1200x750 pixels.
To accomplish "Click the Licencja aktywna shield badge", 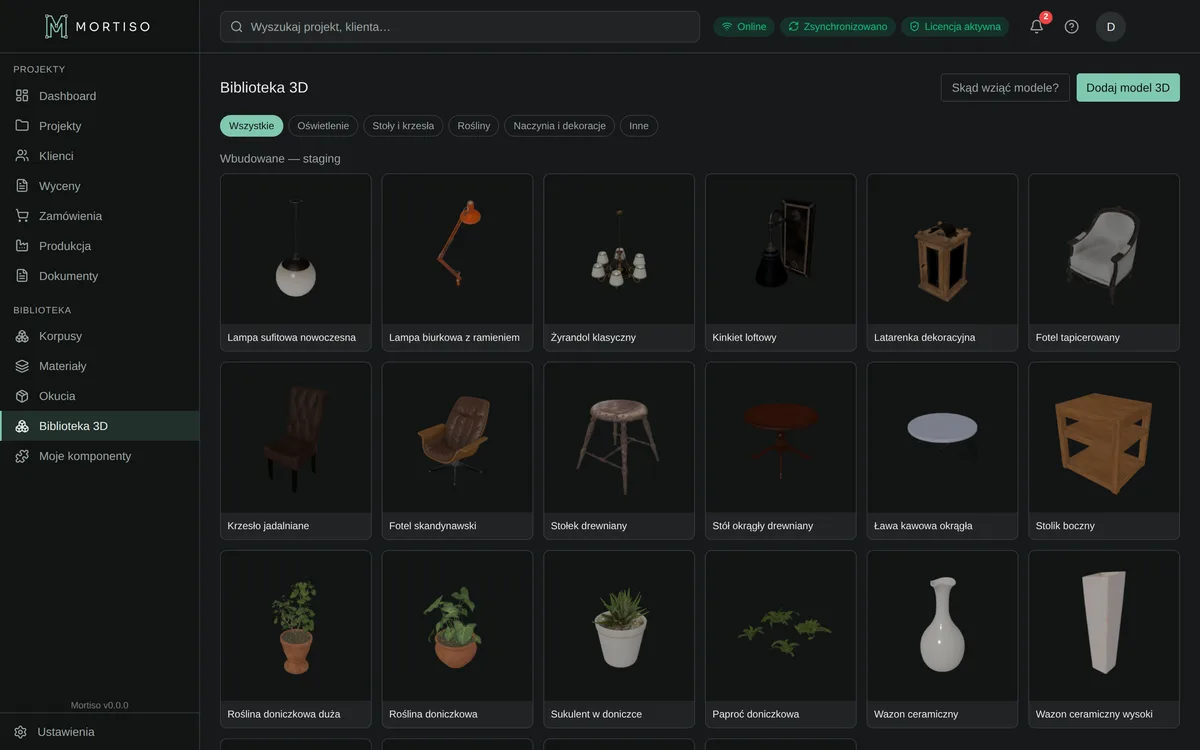I will [955, 27].
